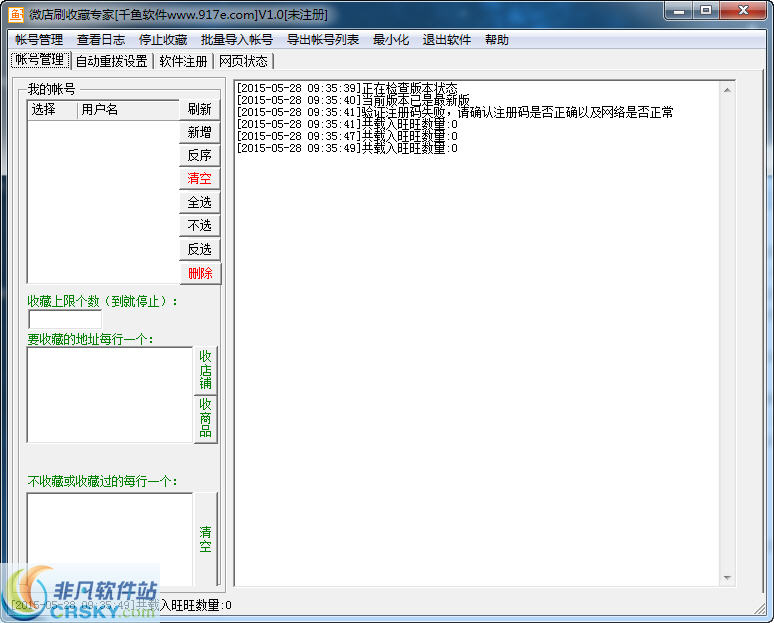Focus the 收藏上限个数 input field
Image resolution: width=774 pixels, height=623 pixels.
click(x=65, y=319)
